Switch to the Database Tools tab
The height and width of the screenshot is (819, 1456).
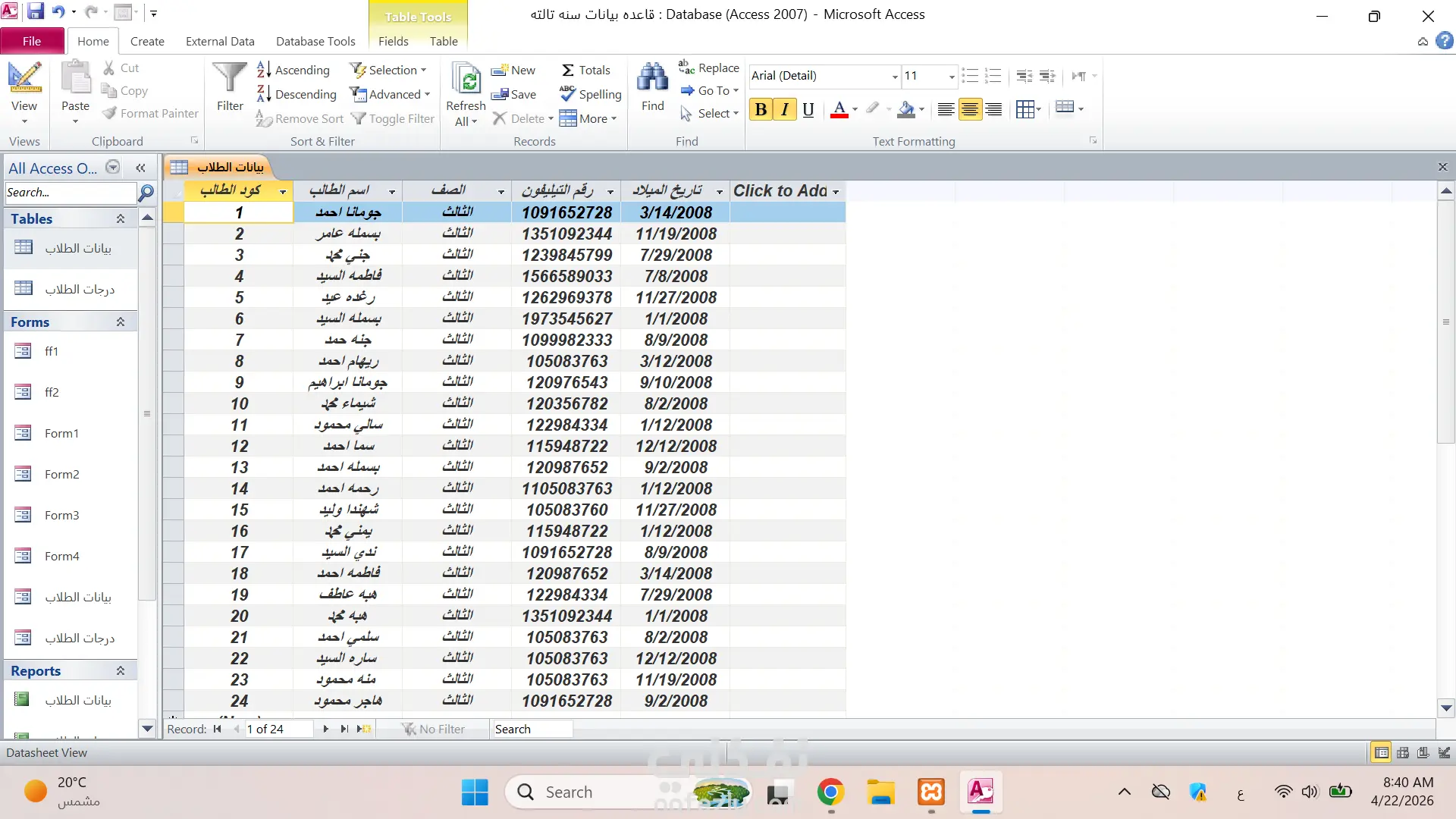click(x=315, y=41)
